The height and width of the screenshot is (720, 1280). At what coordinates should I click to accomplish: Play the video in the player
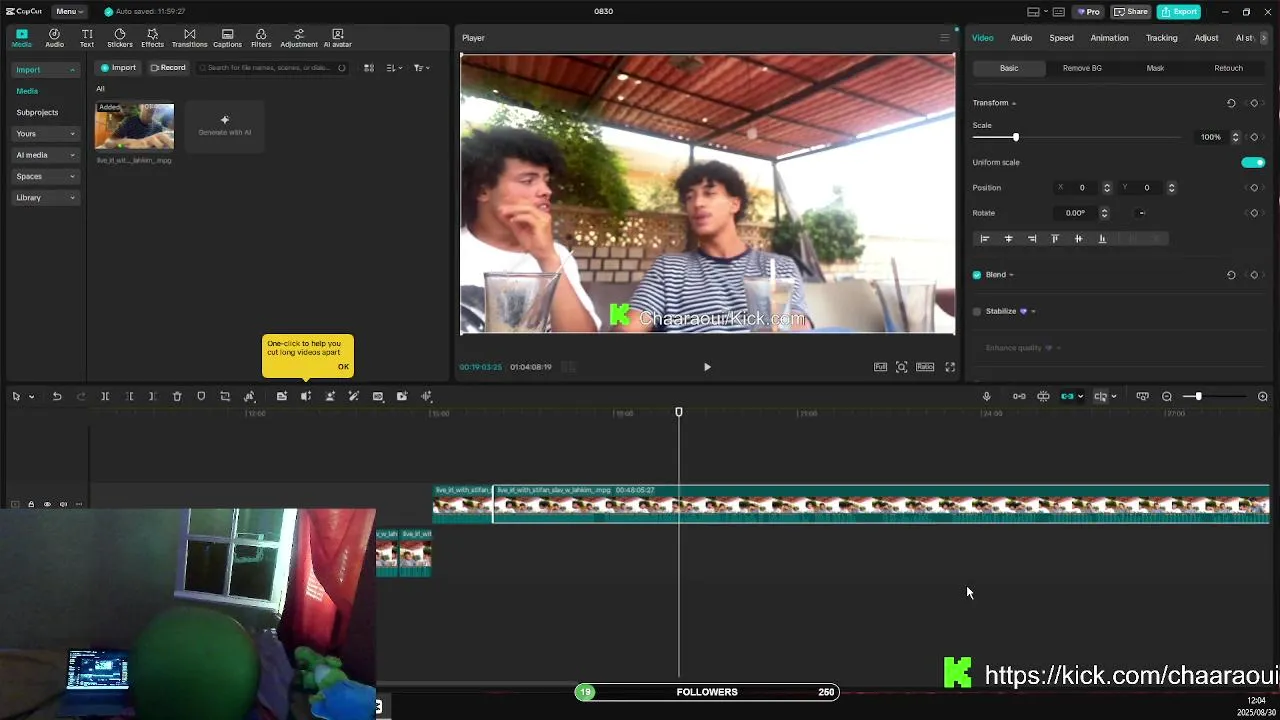click(x=707, y=367)
